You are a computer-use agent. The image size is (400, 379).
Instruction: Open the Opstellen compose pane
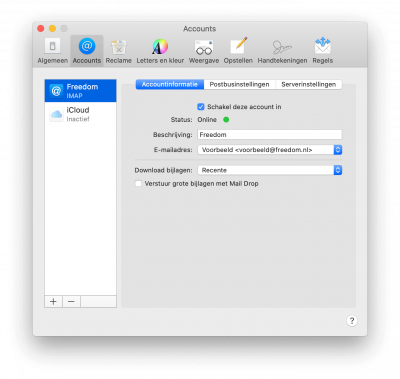[238, 51]
